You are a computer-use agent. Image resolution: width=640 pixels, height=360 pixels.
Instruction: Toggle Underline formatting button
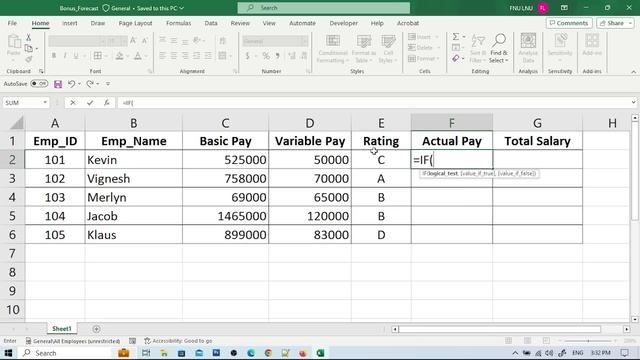[x=76, y=56]
